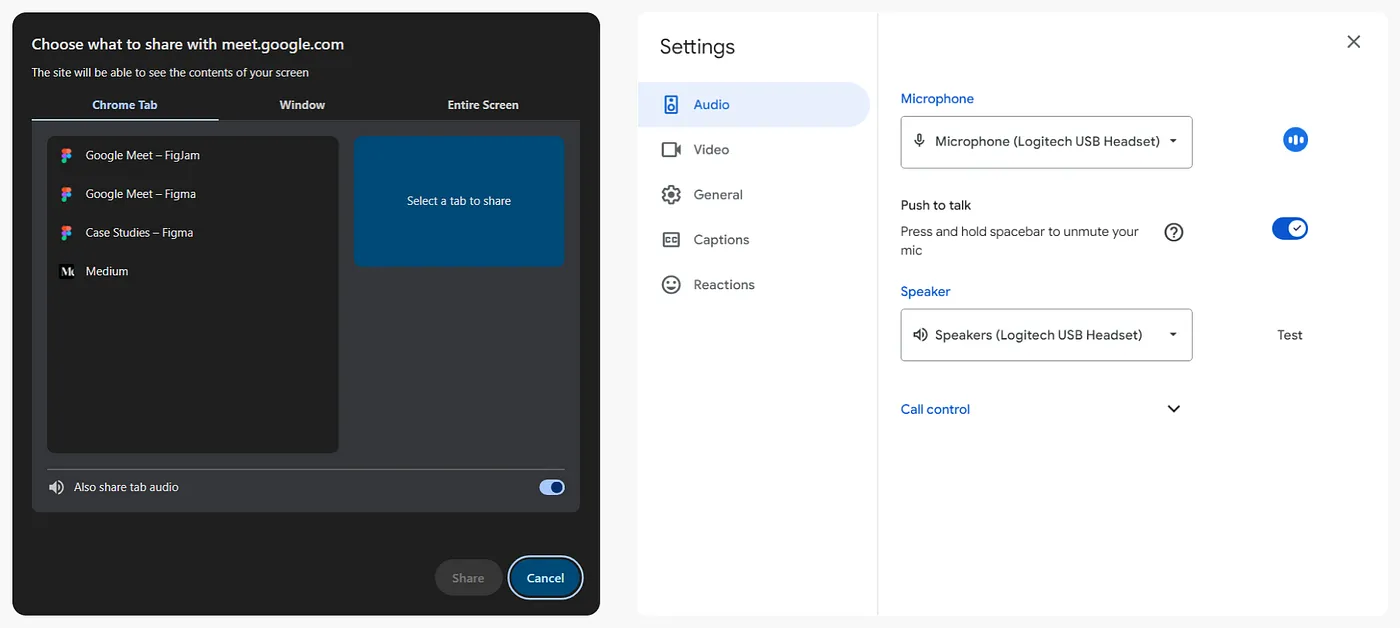Toggle off Also share tab audio
This screenshot has width=1400, height=628.
click(552, 487)
